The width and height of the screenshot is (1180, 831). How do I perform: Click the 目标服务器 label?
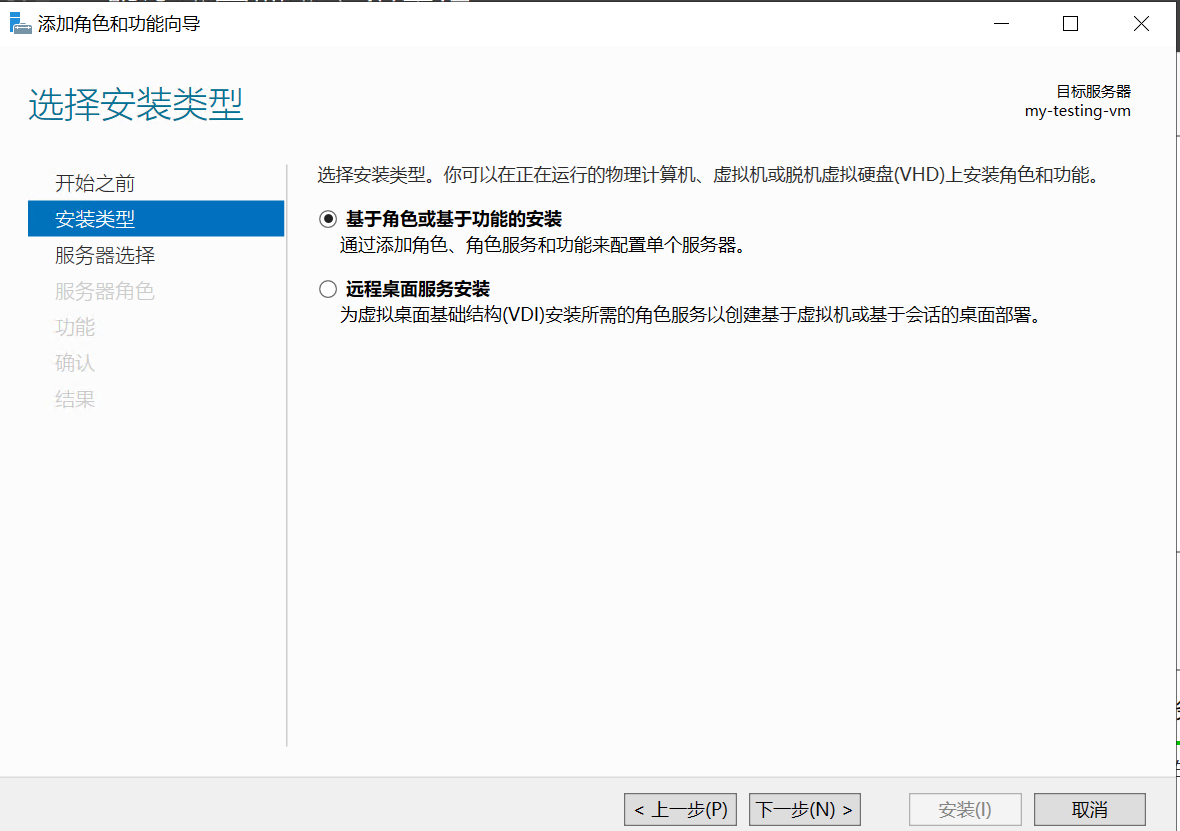point(1093,91)
